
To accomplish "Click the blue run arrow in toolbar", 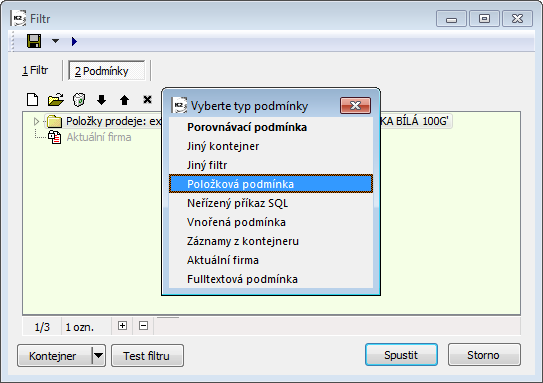I will coord(74,42).
